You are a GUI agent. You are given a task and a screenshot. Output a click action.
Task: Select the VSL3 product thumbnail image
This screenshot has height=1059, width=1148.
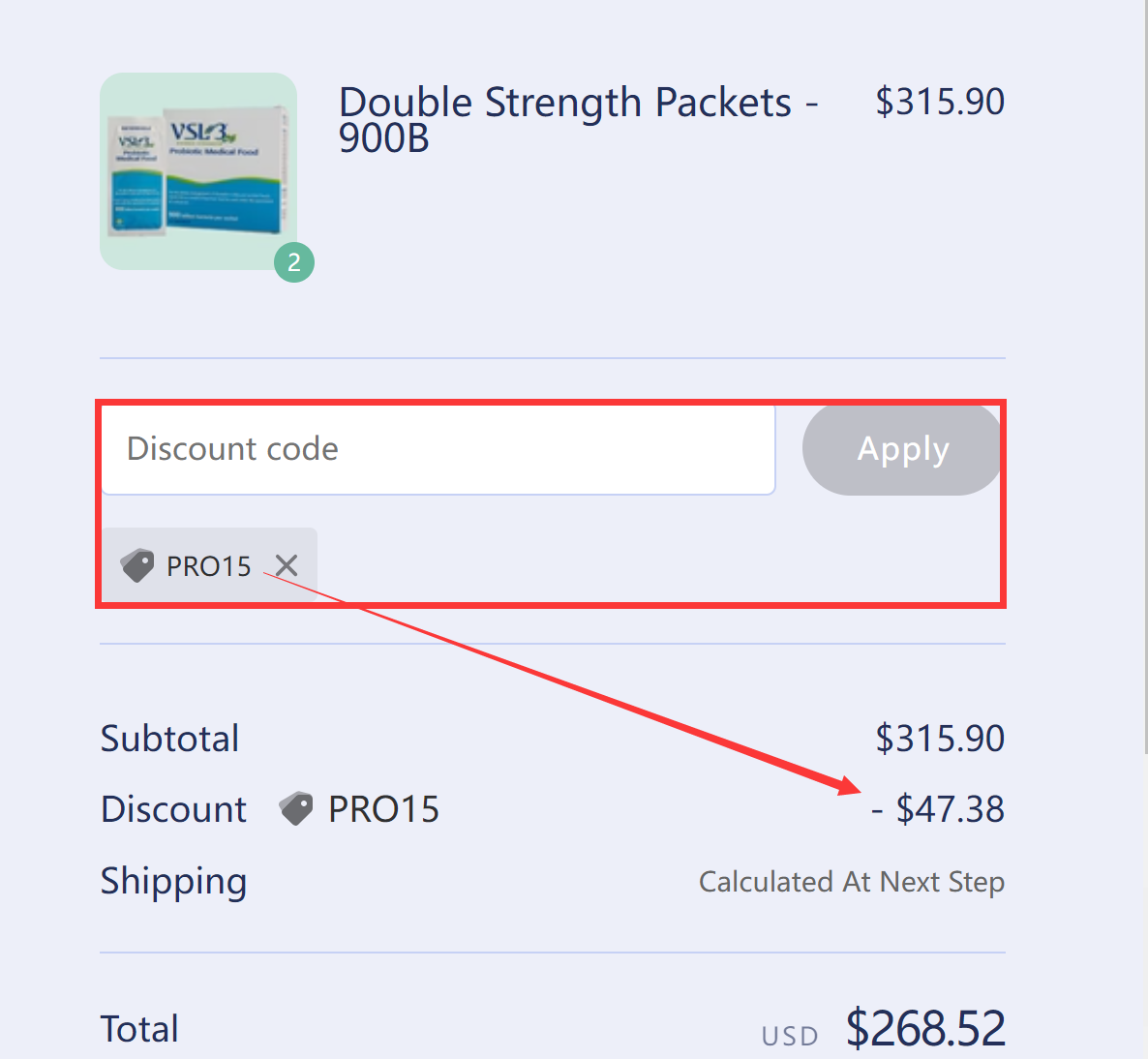pos(197,171)
